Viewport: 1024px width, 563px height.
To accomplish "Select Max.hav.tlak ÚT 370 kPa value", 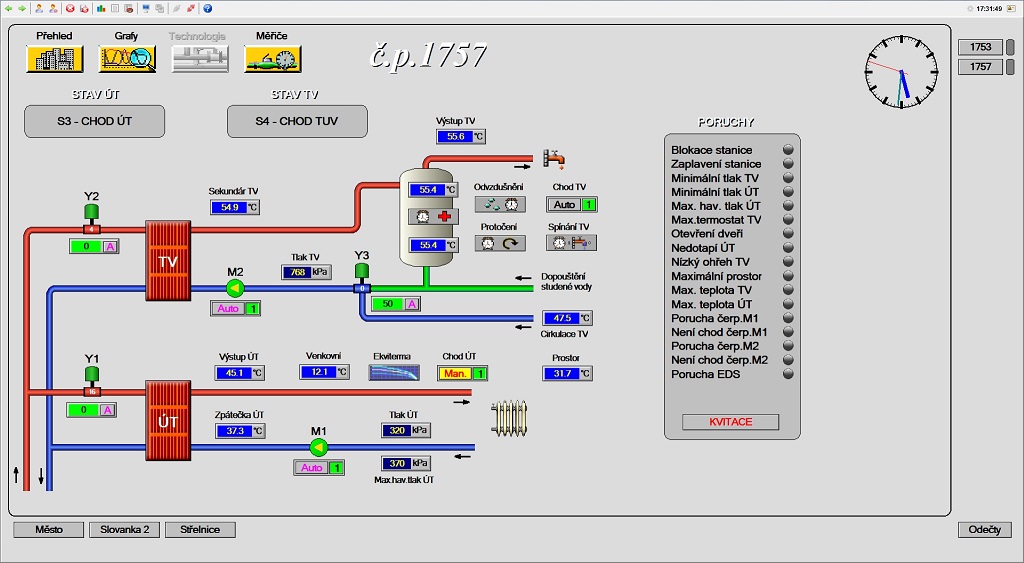I will point(406,463).
